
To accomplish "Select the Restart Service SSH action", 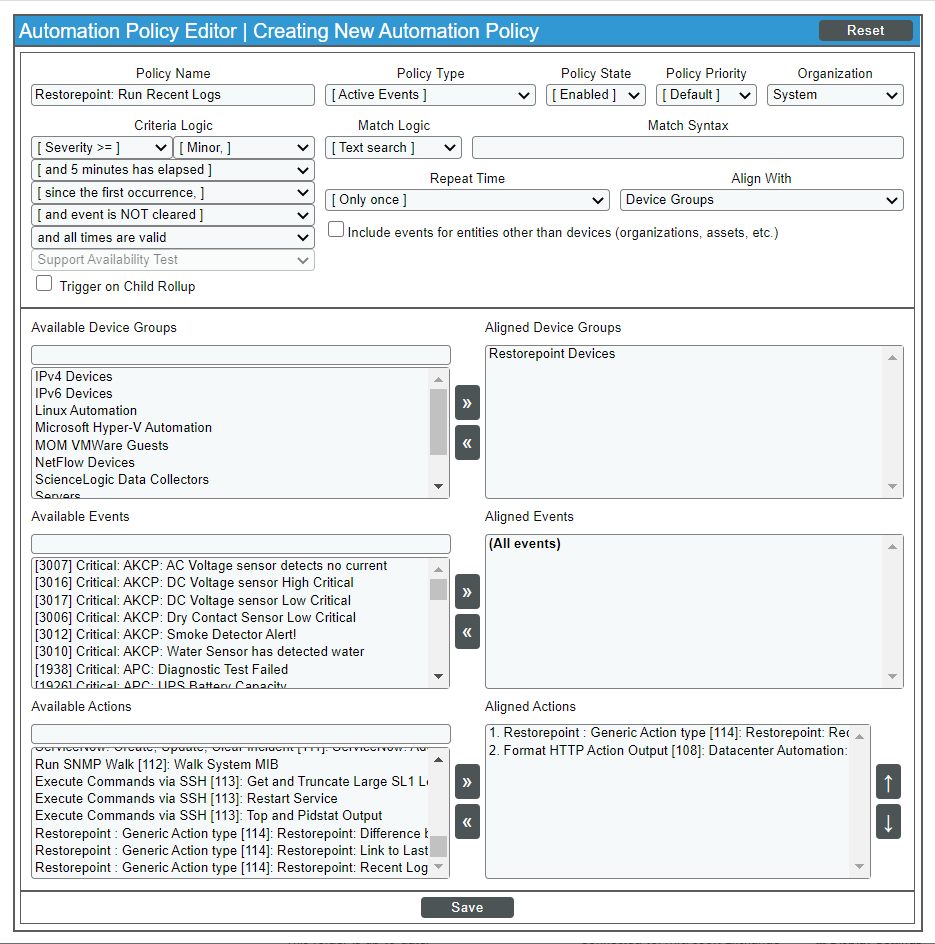I will [x=186, y=799].
